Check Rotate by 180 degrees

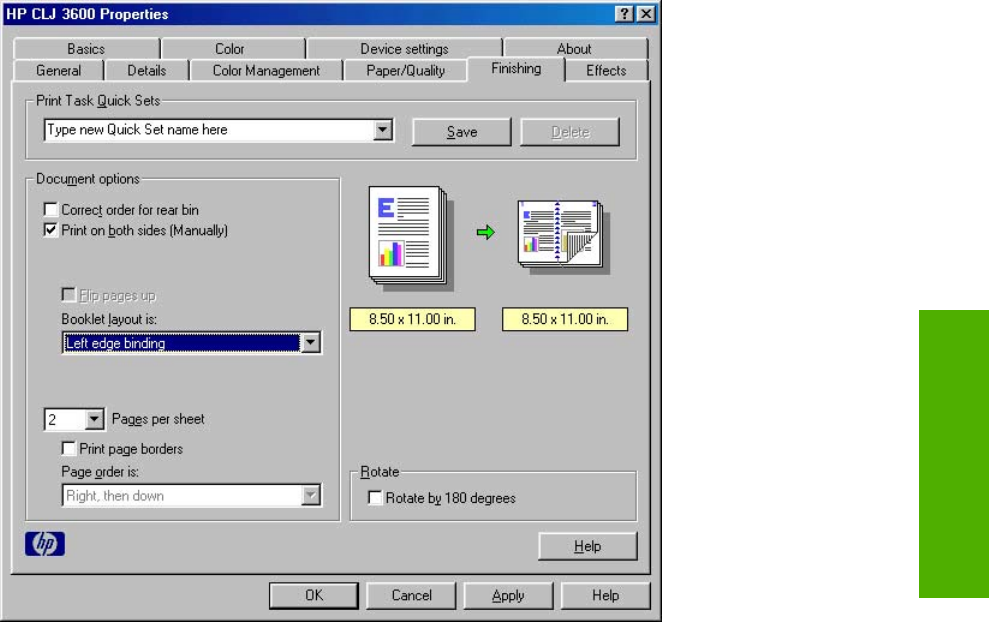coord(375,498)
